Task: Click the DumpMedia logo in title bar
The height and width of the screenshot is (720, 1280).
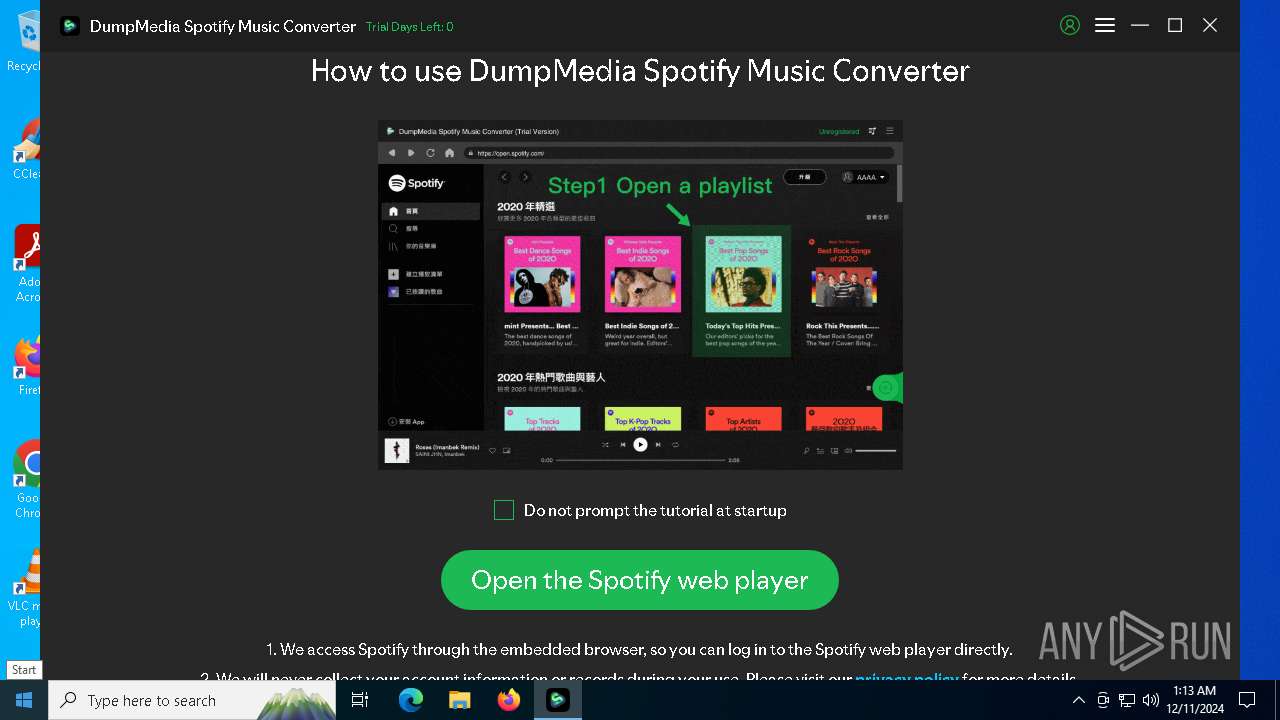Action: (x=70, y=26)
